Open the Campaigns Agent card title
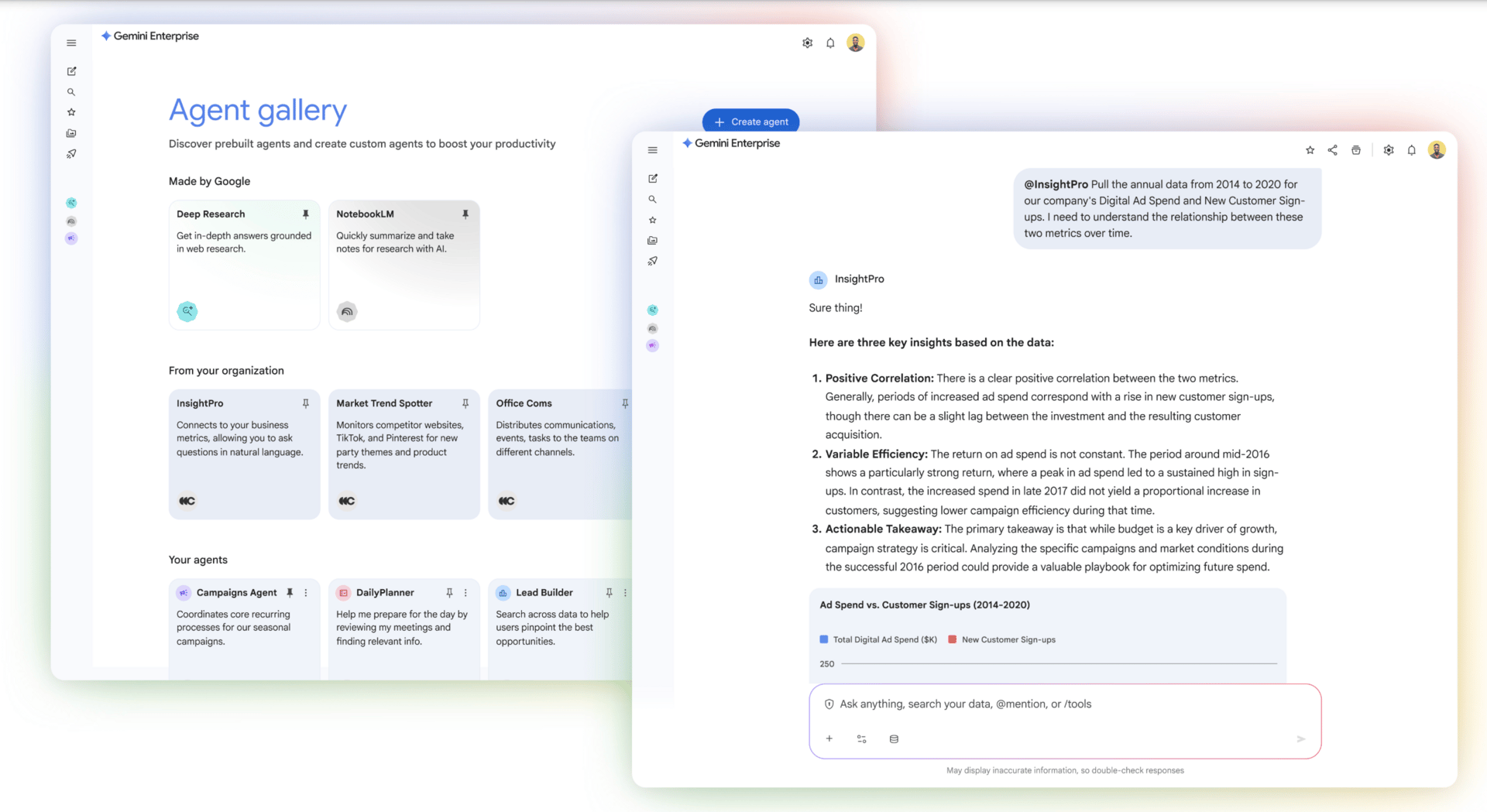 click(236, 593)
